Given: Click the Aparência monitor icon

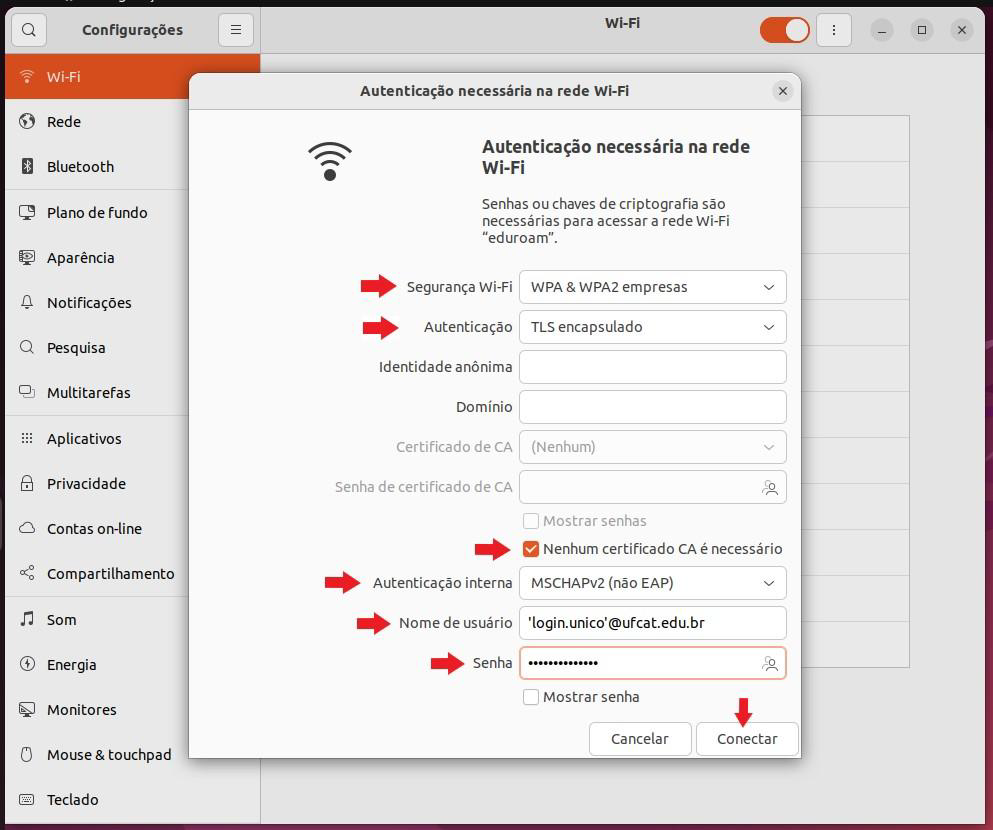Looking at the screenshot, I should click(27, 258).
